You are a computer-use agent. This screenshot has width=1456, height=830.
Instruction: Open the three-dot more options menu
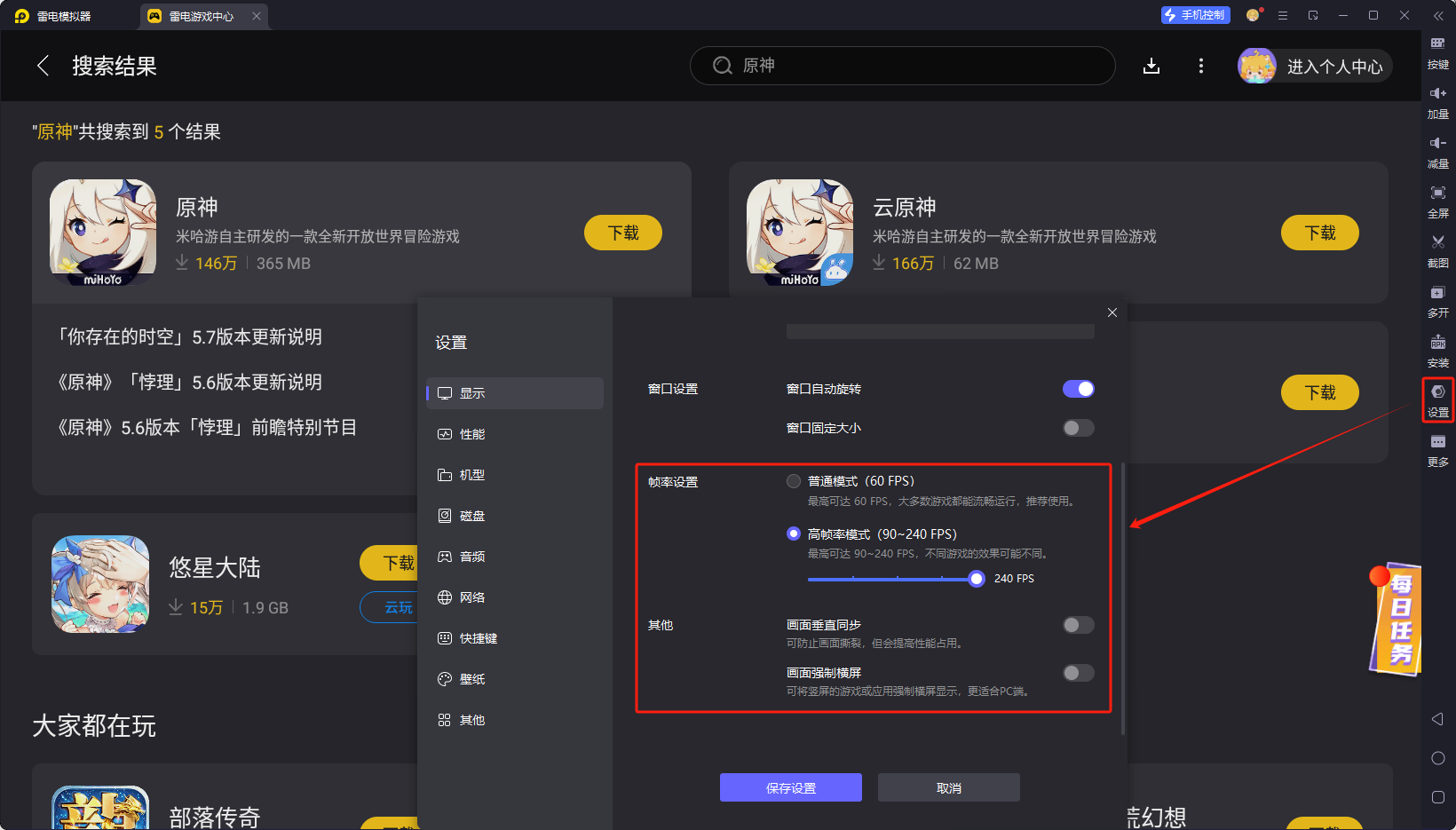(x=1201, y=66)
